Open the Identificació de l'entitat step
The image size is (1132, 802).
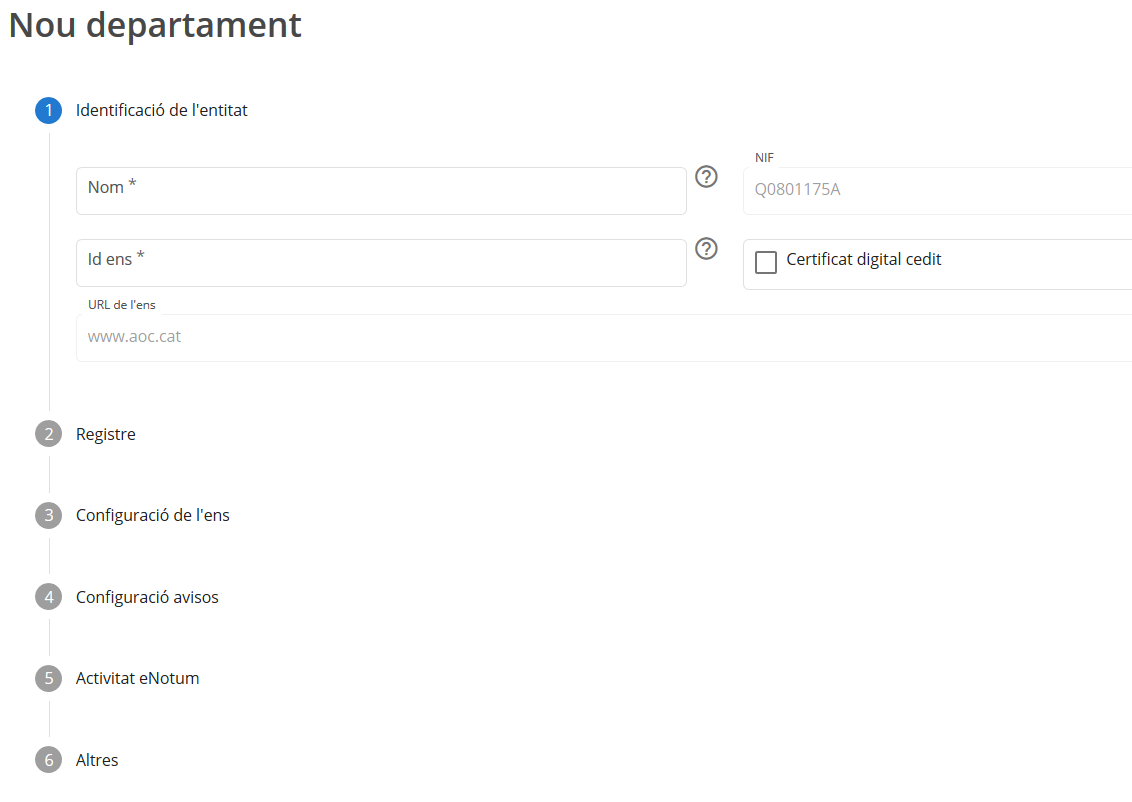point(162,110)
